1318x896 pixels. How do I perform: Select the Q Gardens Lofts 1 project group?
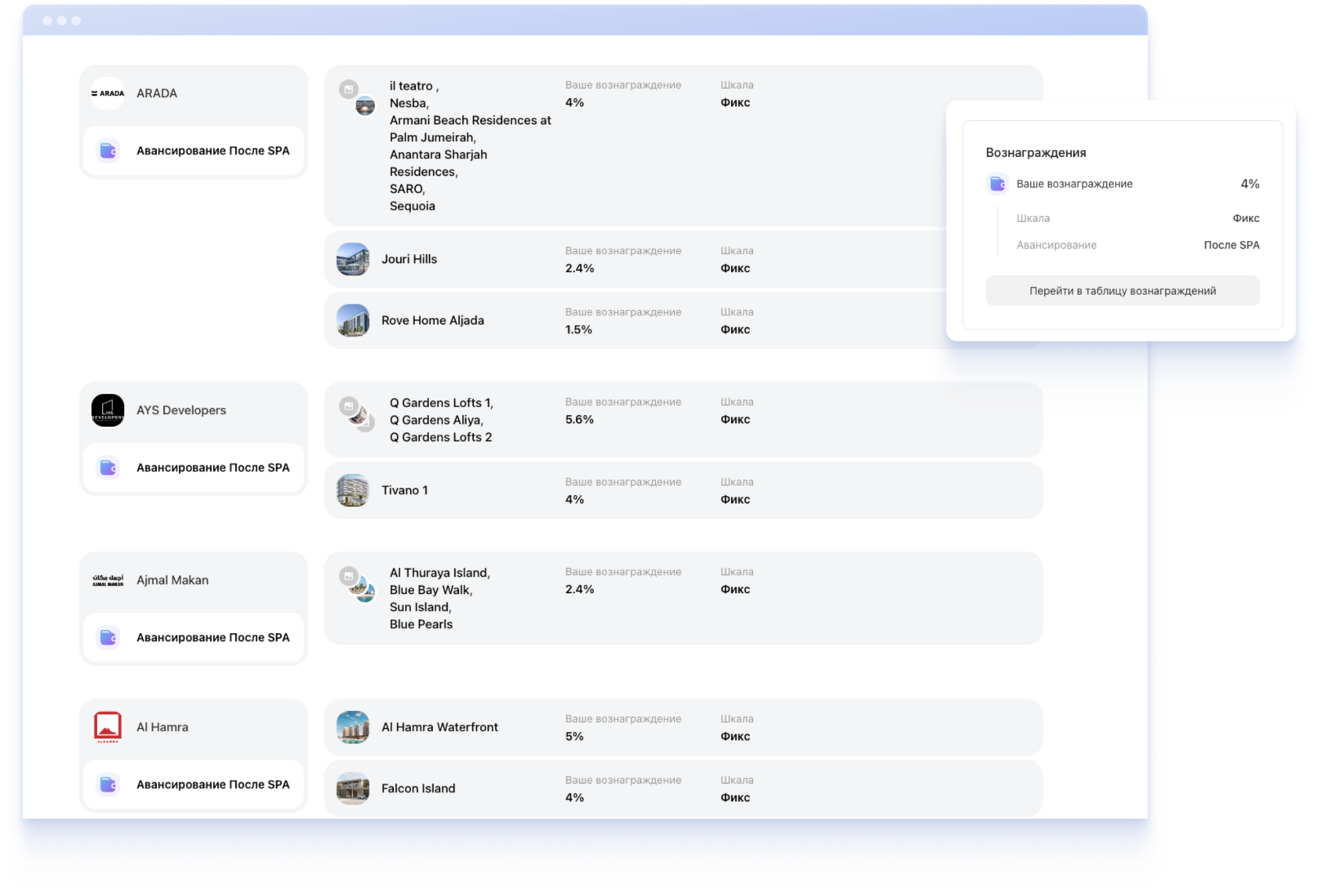441,420
